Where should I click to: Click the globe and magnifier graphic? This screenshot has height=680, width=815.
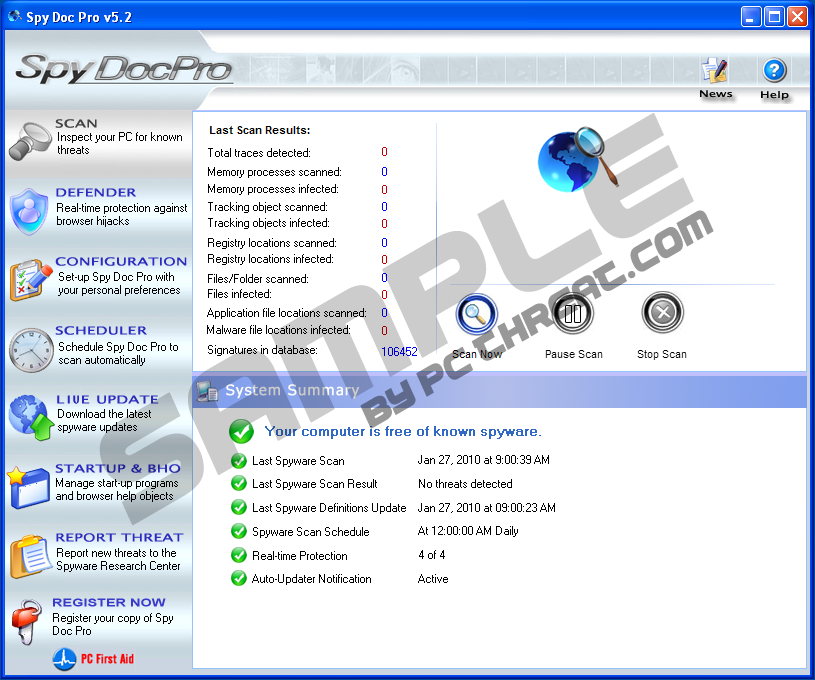click(x=578, y=159)
